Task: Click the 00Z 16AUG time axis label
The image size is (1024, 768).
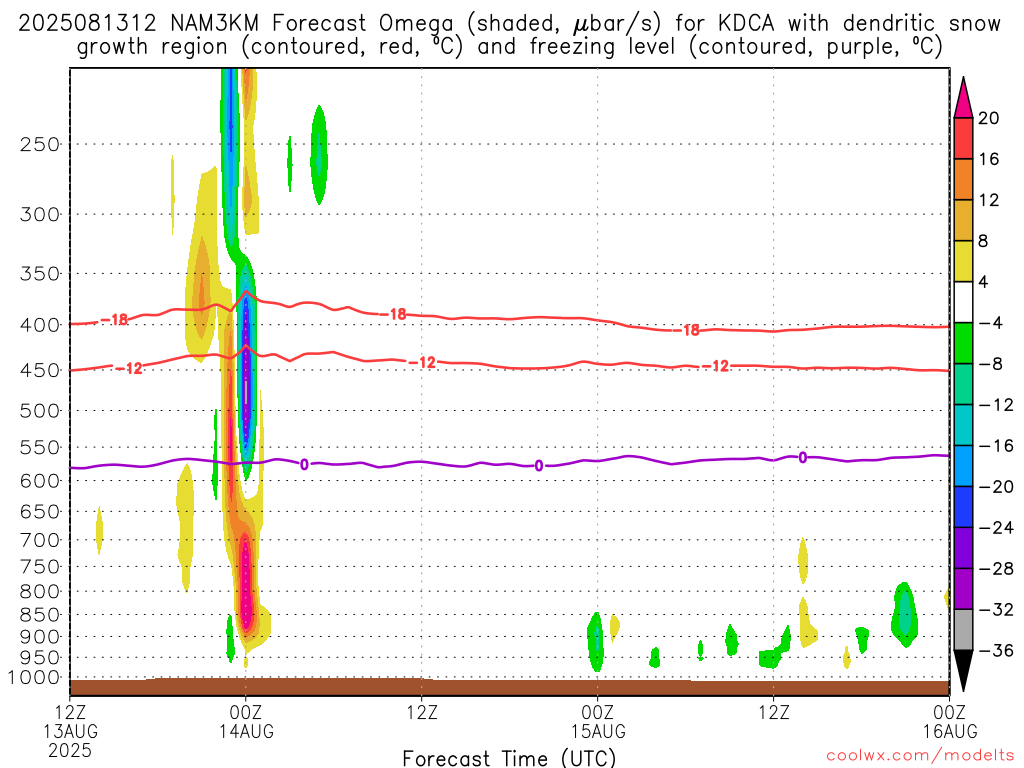Action: (950, 722)
